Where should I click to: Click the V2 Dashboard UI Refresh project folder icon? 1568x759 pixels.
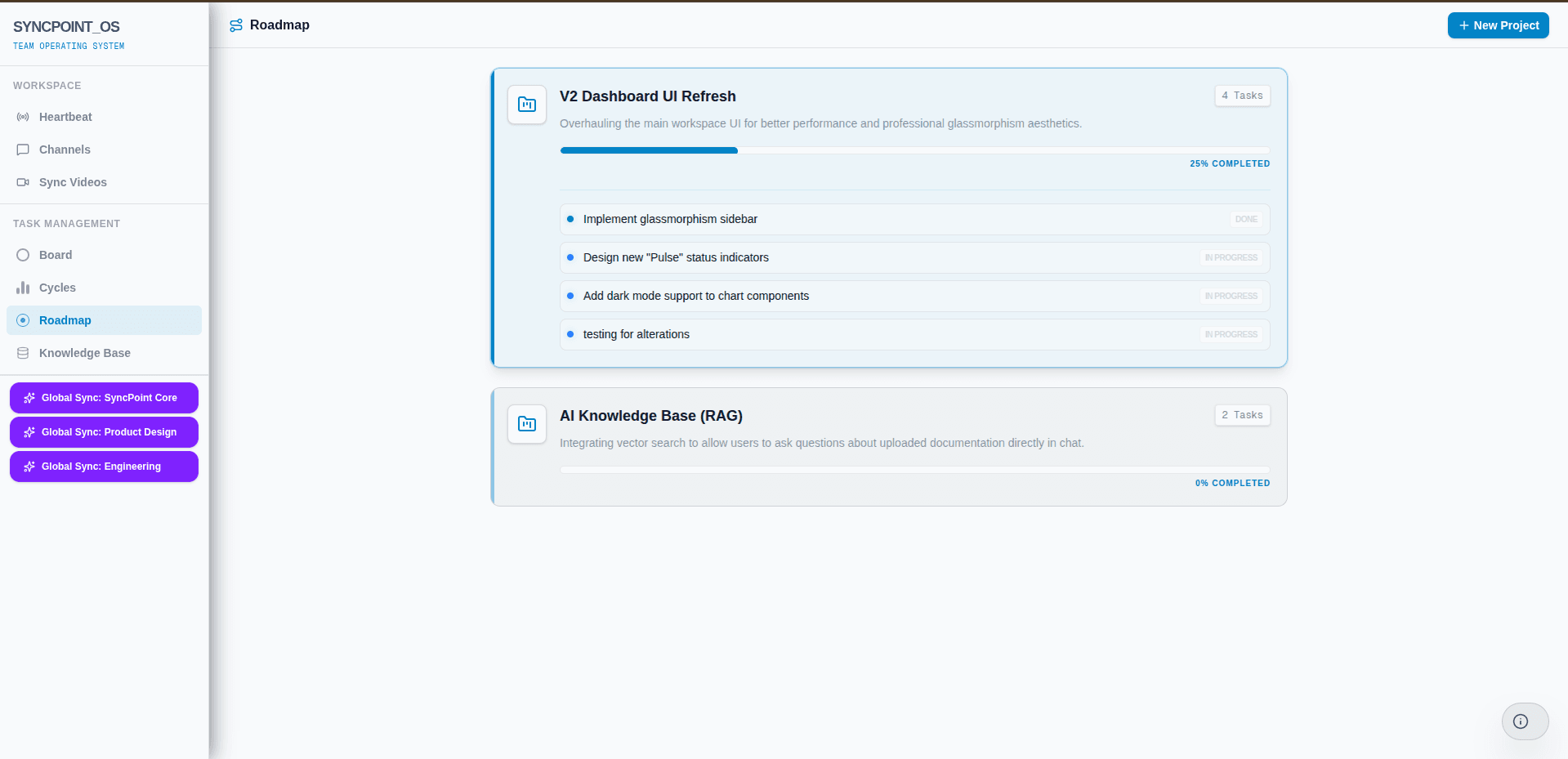pos(526,105)
